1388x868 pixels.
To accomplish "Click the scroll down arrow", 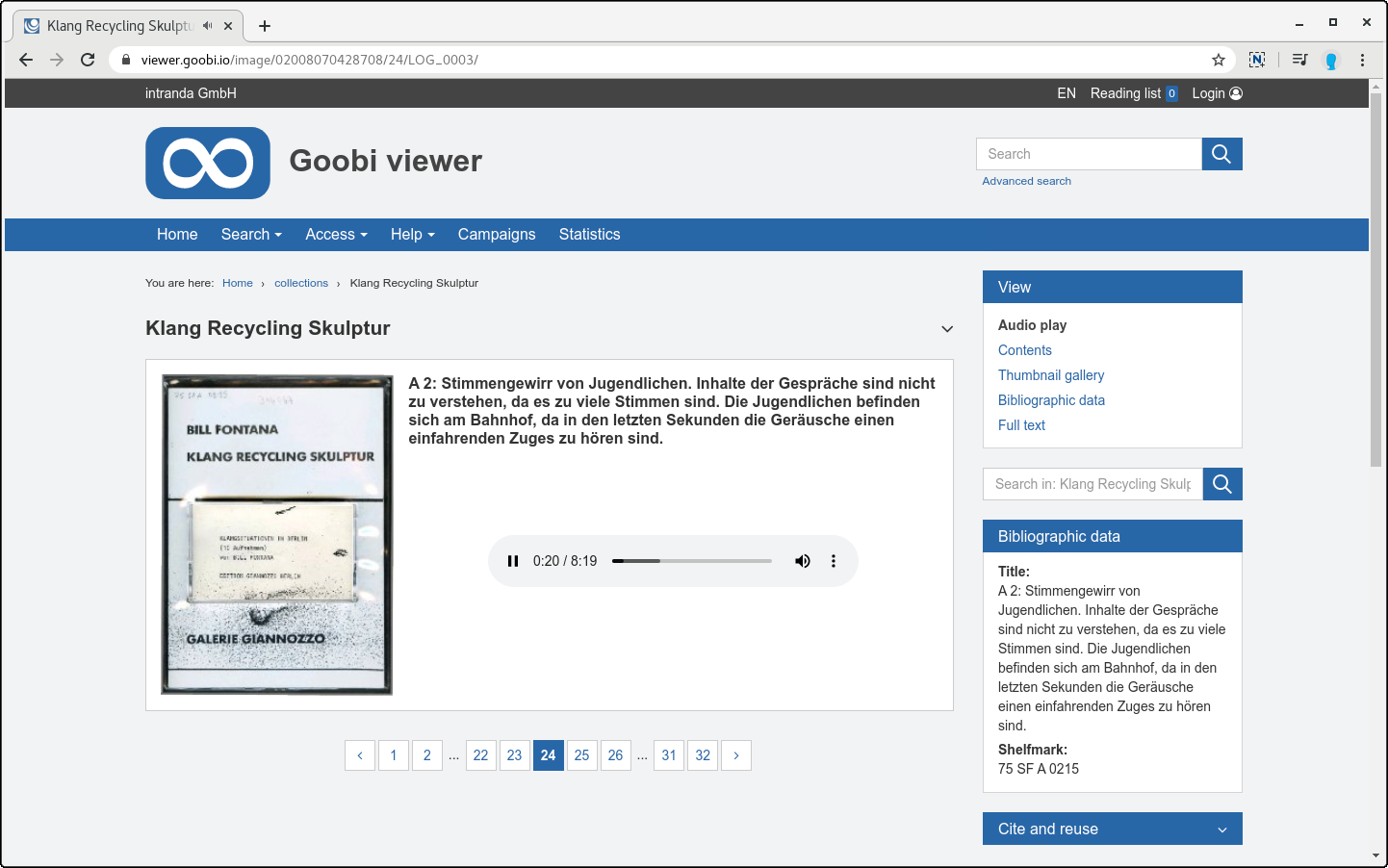I will (1375, 855).
